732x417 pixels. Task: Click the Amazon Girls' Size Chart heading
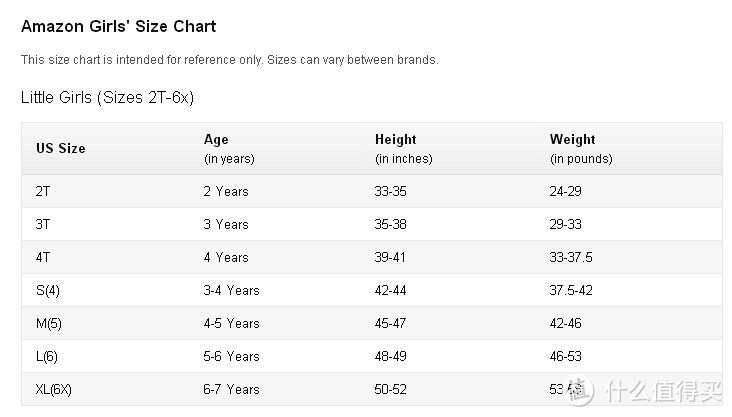tap(119, 27)
